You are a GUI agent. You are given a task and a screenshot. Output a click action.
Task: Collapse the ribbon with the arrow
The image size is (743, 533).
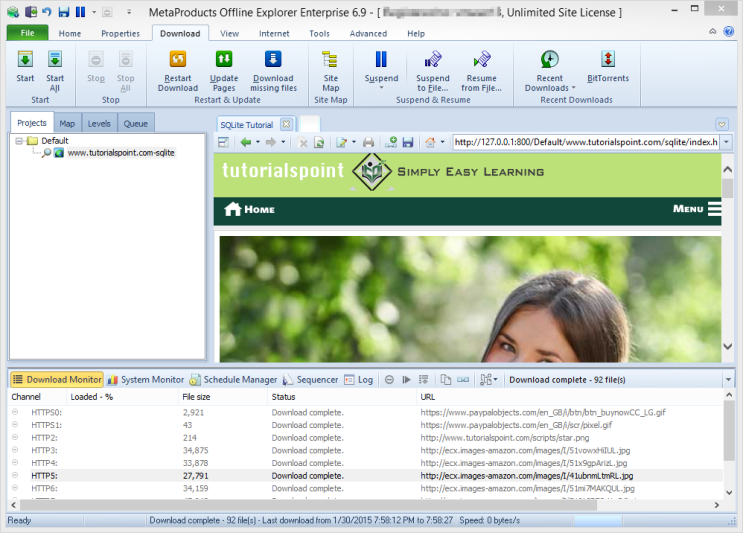point(712,31)
